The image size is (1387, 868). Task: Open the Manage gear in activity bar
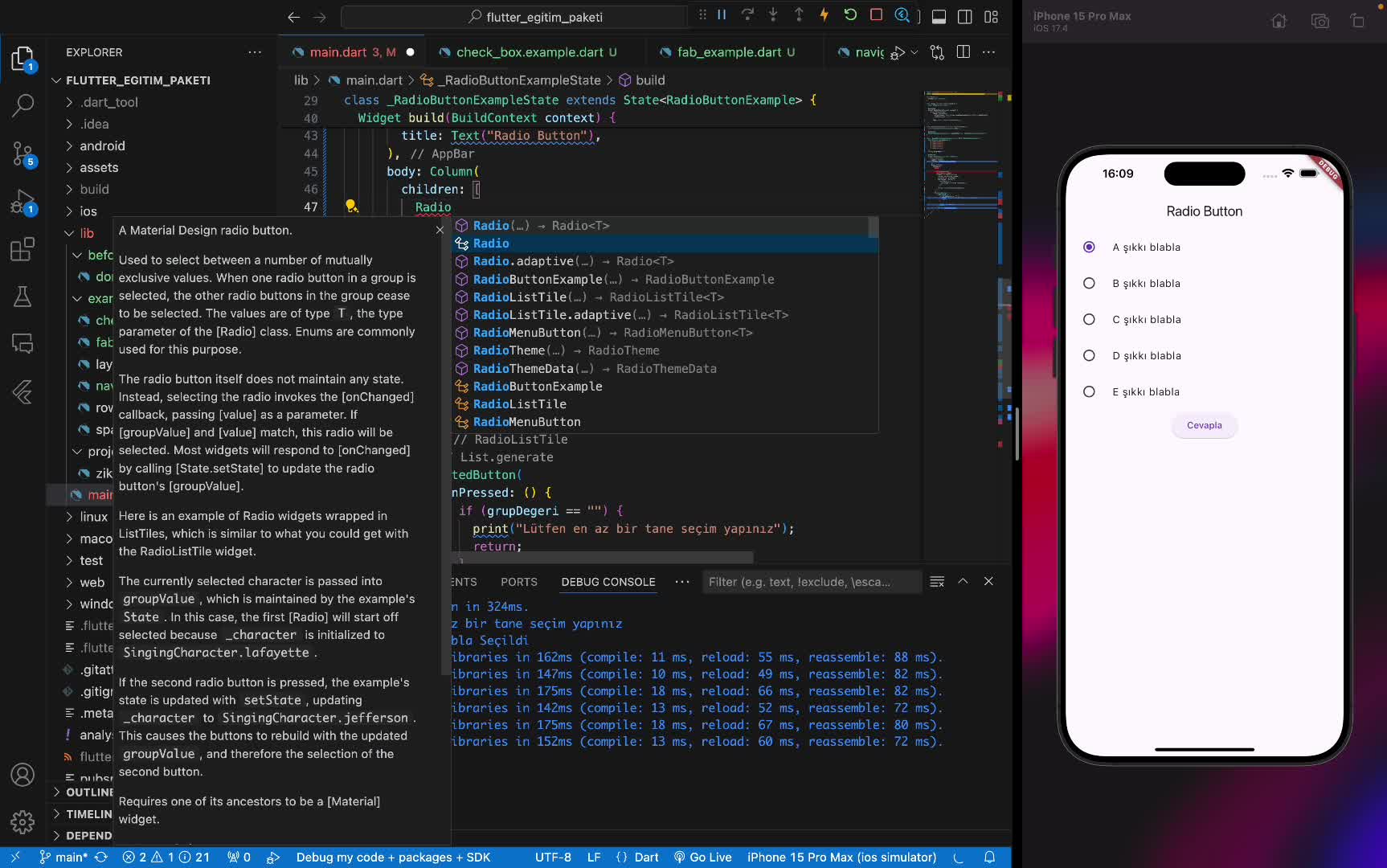(x=23, y=822)
